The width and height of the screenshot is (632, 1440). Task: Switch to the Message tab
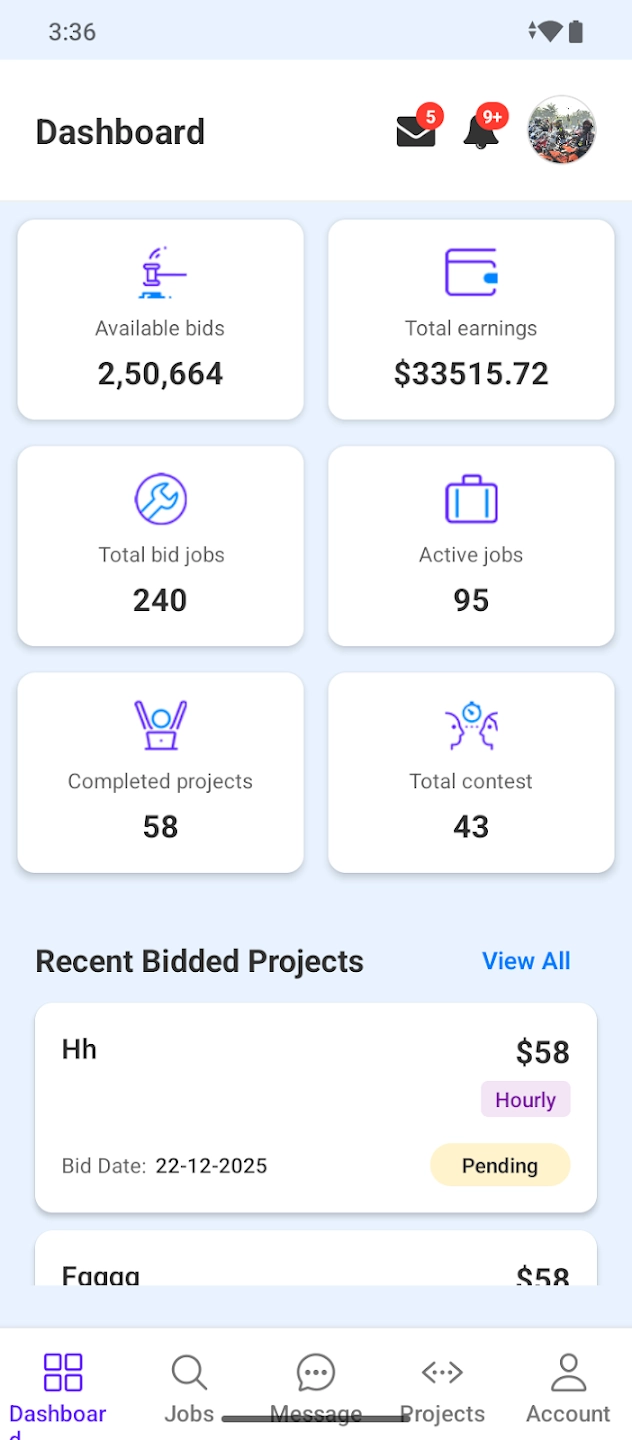[316, 1388]
